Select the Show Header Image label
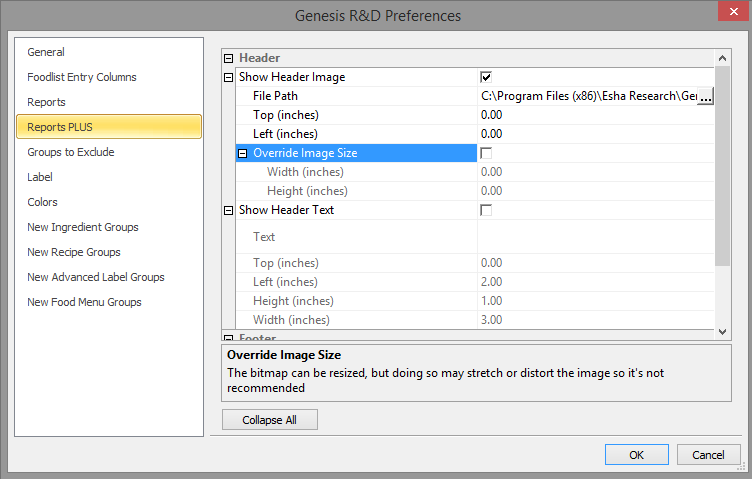Screen dimensions: 752x479 pos(292,77)
